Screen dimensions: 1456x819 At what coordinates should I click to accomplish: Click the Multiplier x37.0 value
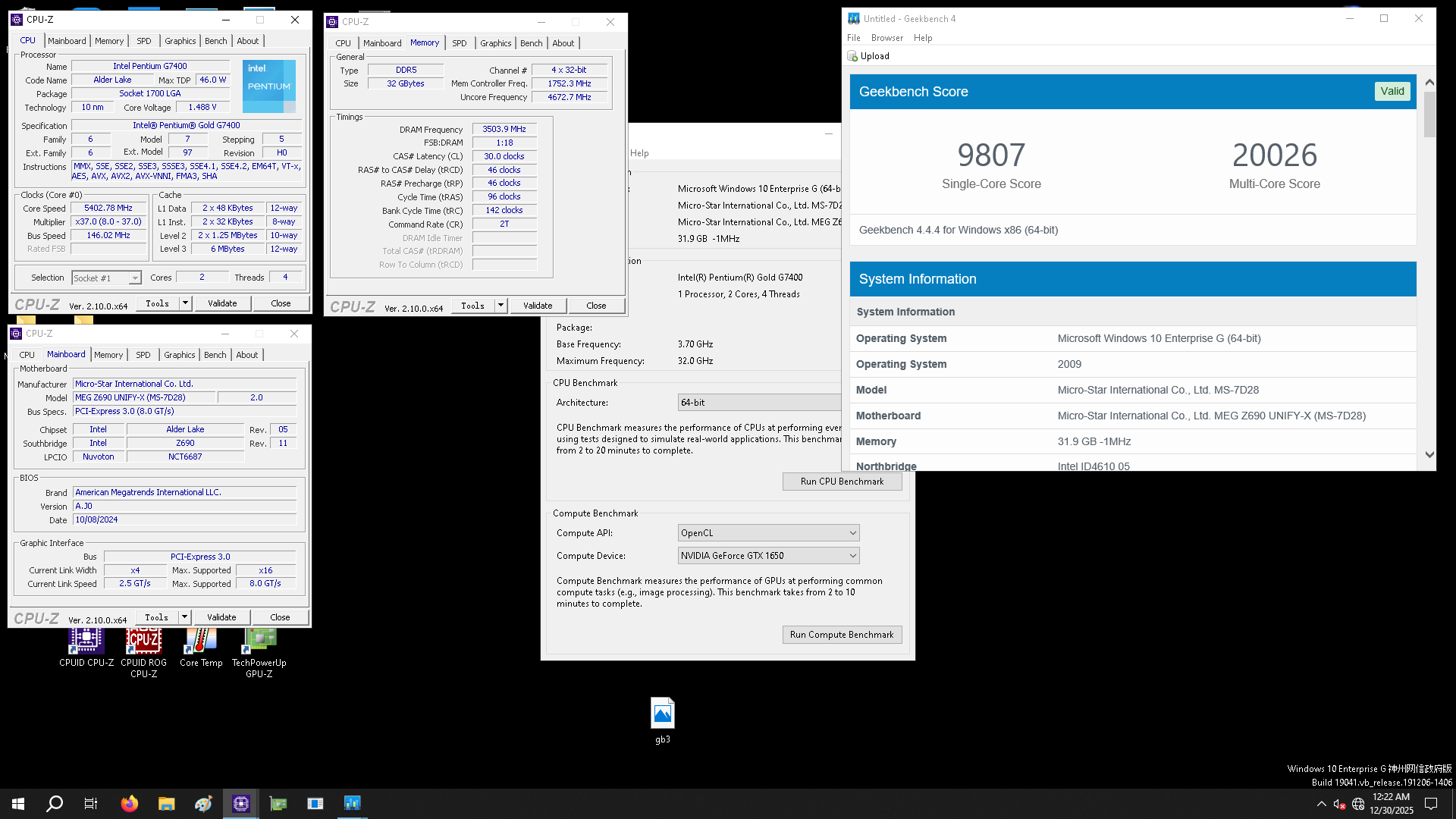[x=108, y=221]
